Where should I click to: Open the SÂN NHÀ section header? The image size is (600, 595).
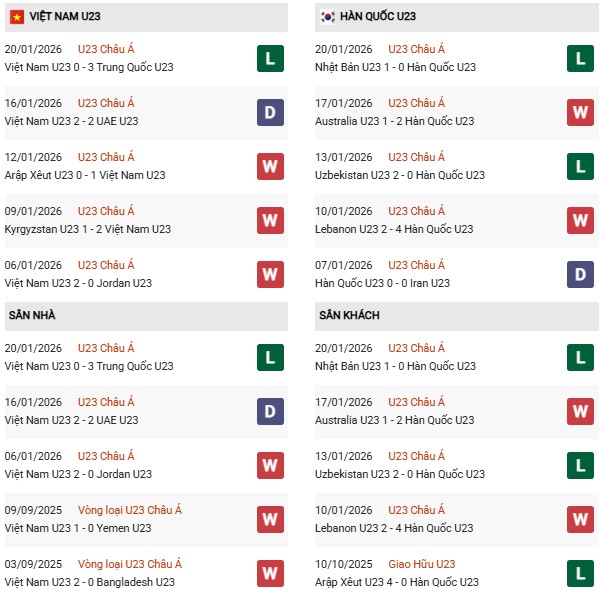(x=32, y=315)
